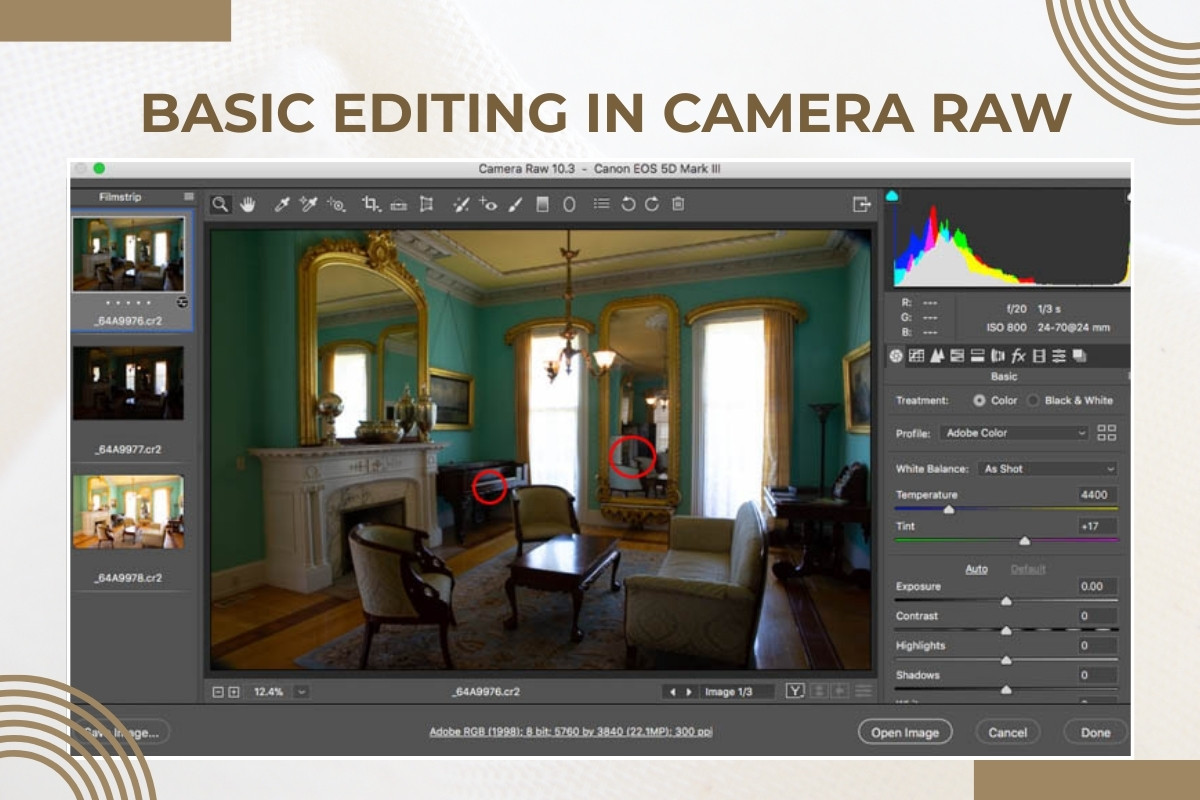This screenshot has height=800, width=1200.
Task: Open the Tone Curve panel tab
Action: [x=916, y=355]
